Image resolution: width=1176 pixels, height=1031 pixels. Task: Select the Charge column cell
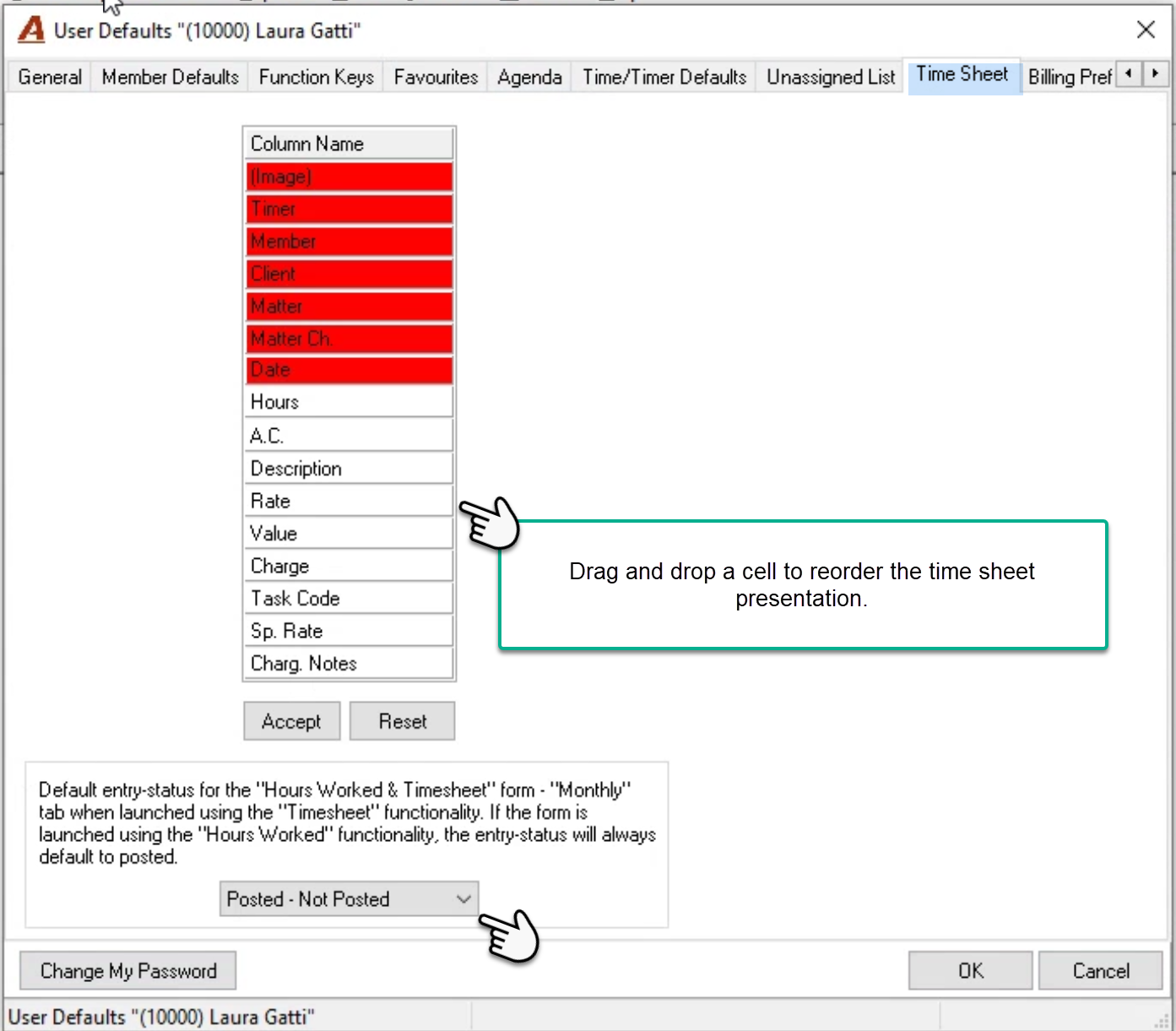pyautogui.click(x=350, y=566)
